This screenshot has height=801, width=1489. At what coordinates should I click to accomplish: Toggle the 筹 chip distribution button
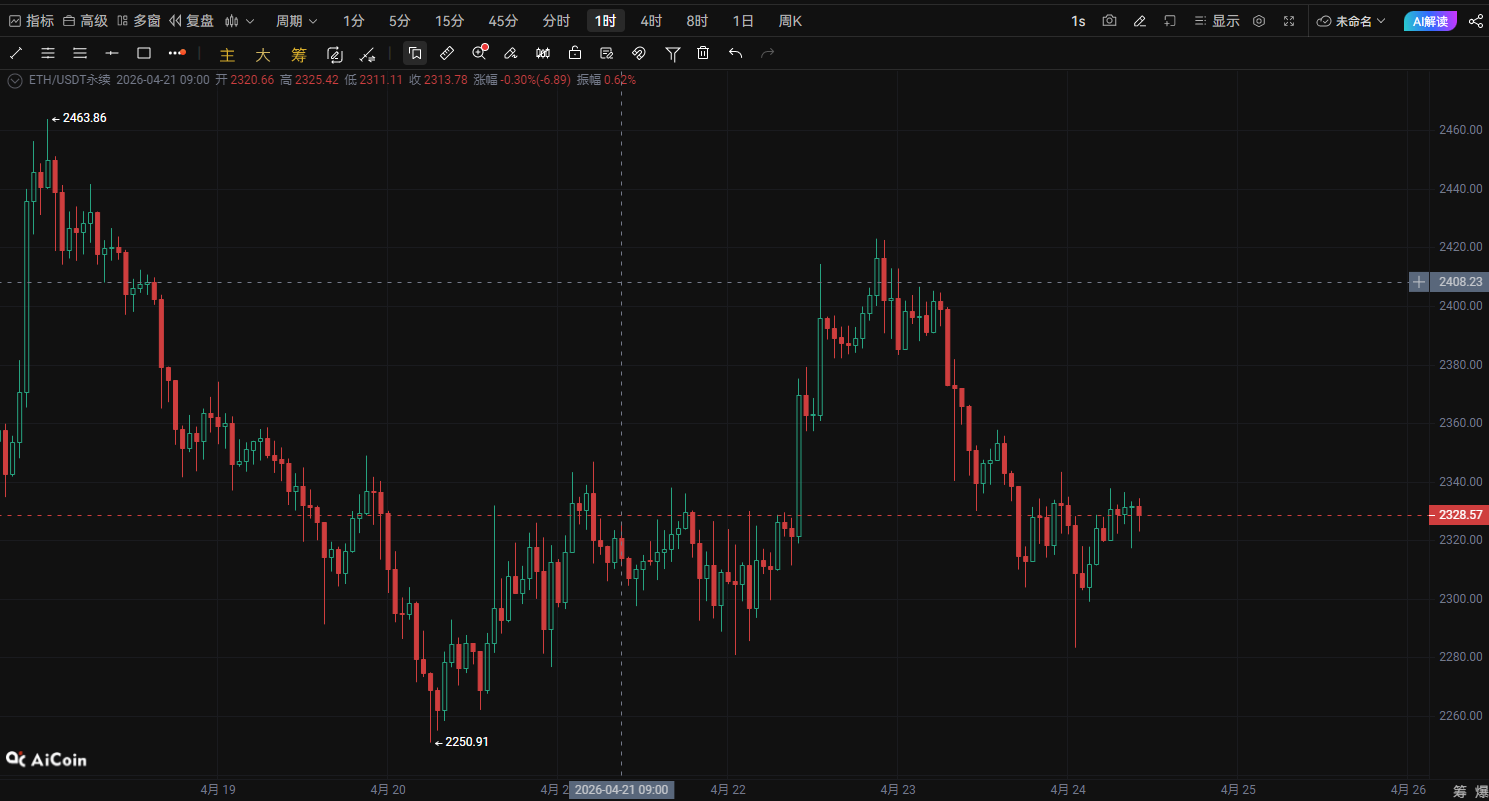tap(299, 54)
